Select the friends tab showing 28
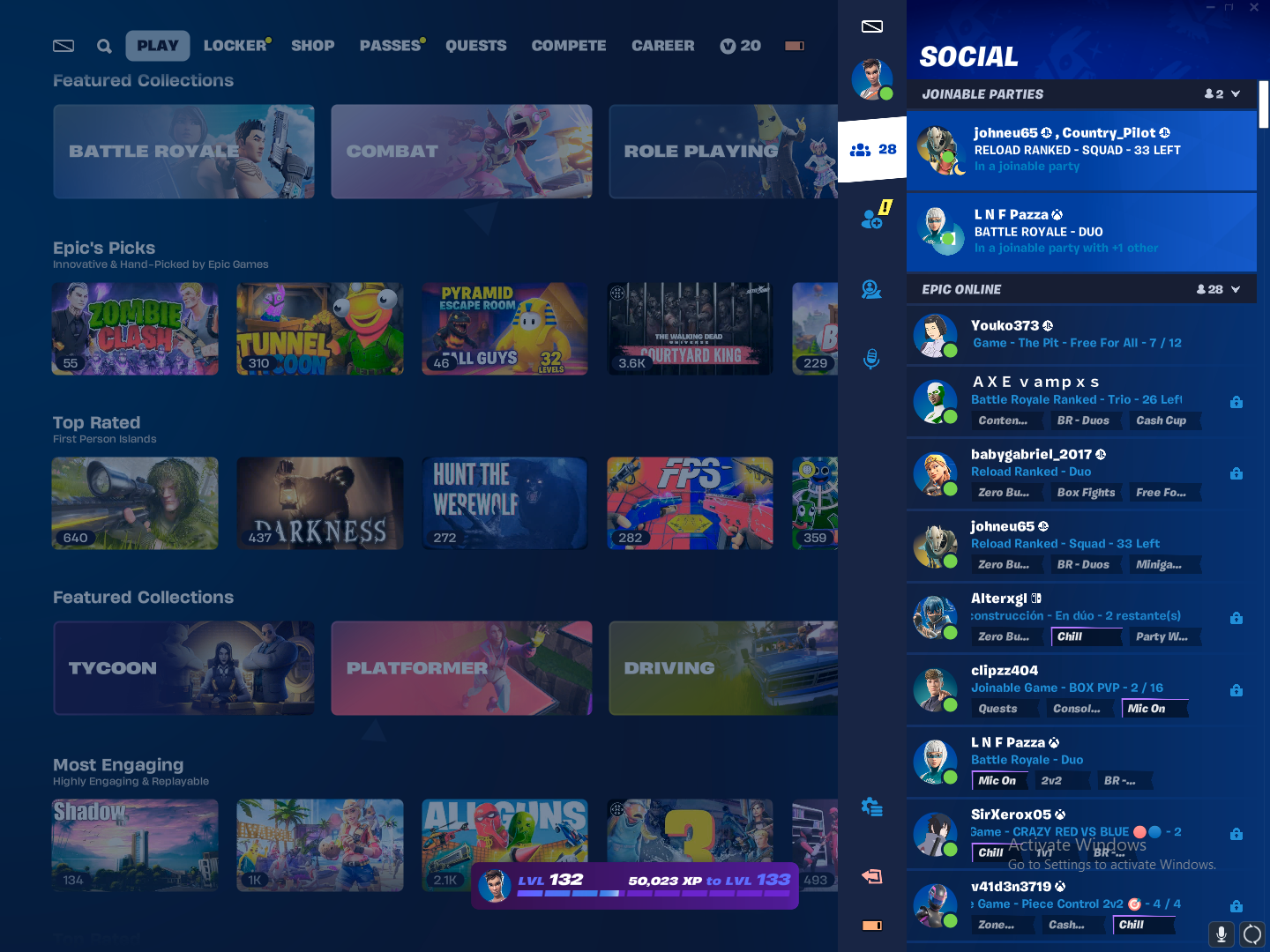Image resolution: width=1270 pixels, height=952 pixels. 872,149
